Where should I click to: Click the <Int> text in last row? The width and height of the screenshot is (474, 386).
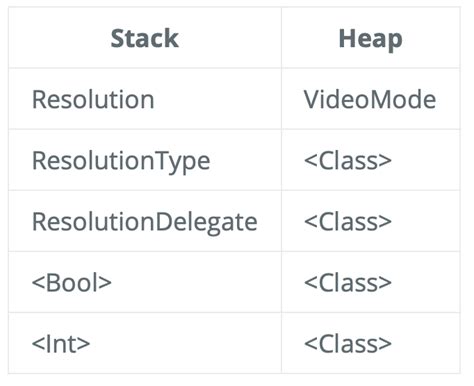point(61,344)
